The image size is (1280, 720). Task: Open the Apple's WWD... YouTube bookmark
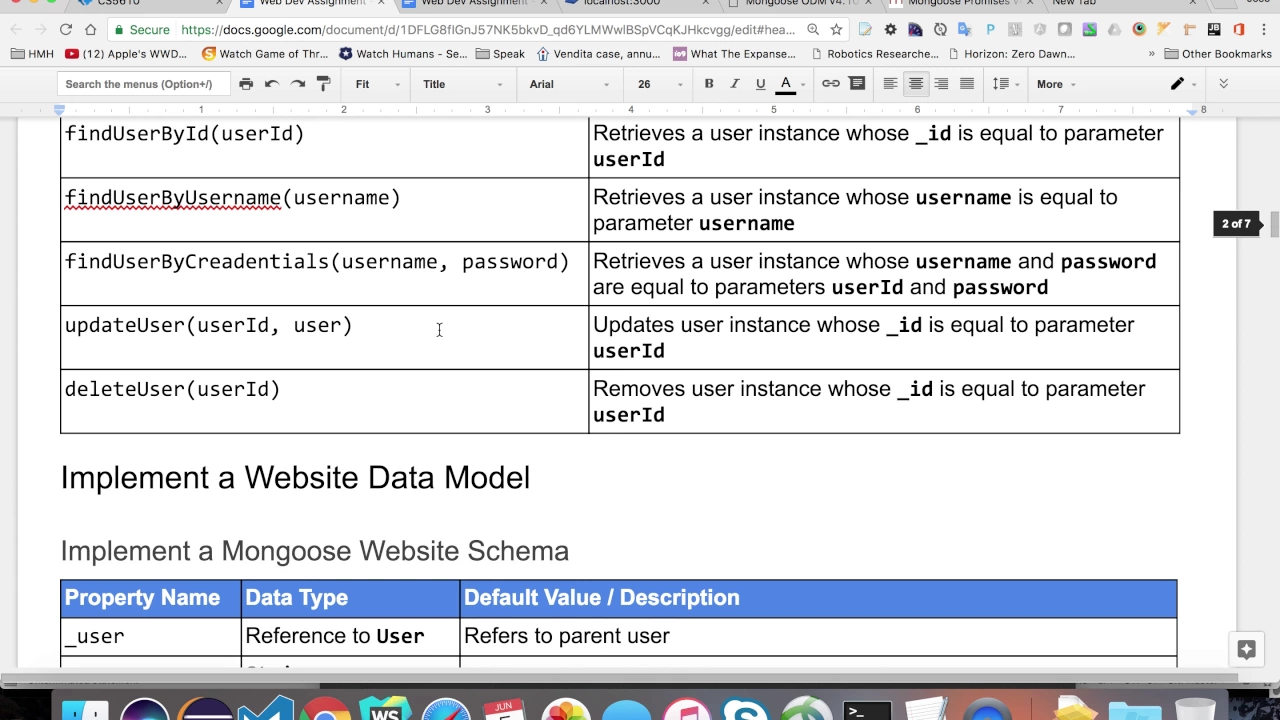point(125,54)
